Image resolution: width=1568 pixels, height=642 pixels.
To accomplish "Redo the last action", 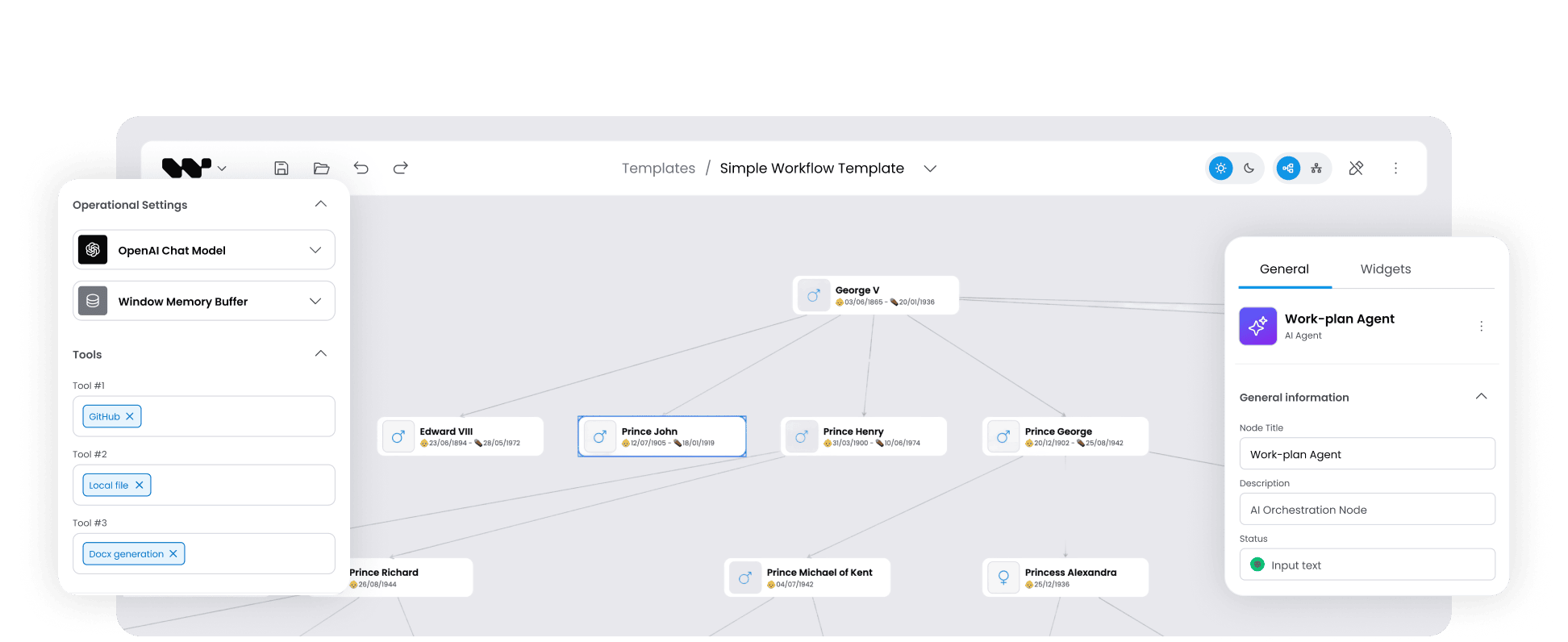I will (401, 168).
